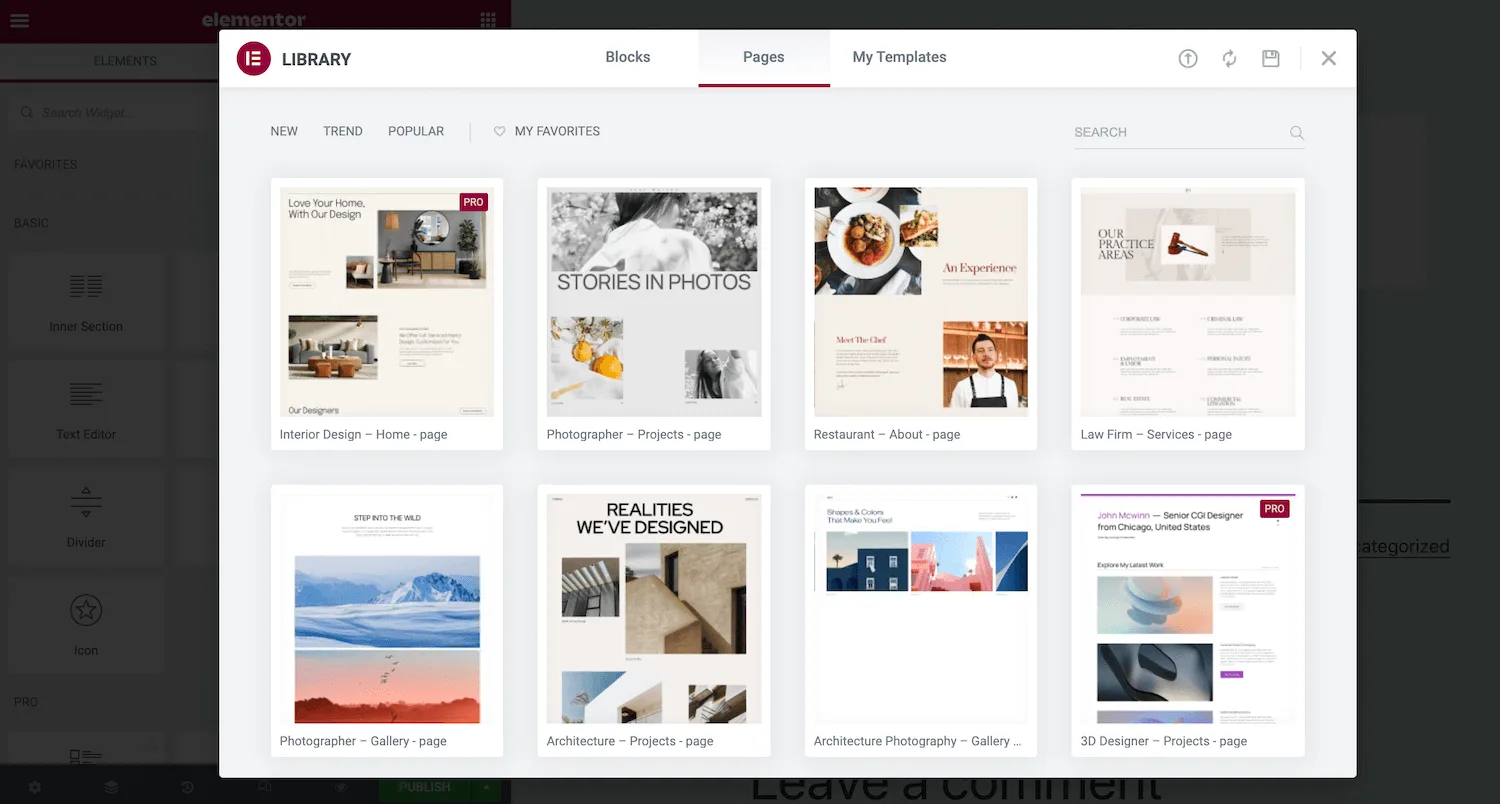Open the Restaurant – About template thumbnail
1500x804 pixels.
pyautogui.click(x=921, y=302)
